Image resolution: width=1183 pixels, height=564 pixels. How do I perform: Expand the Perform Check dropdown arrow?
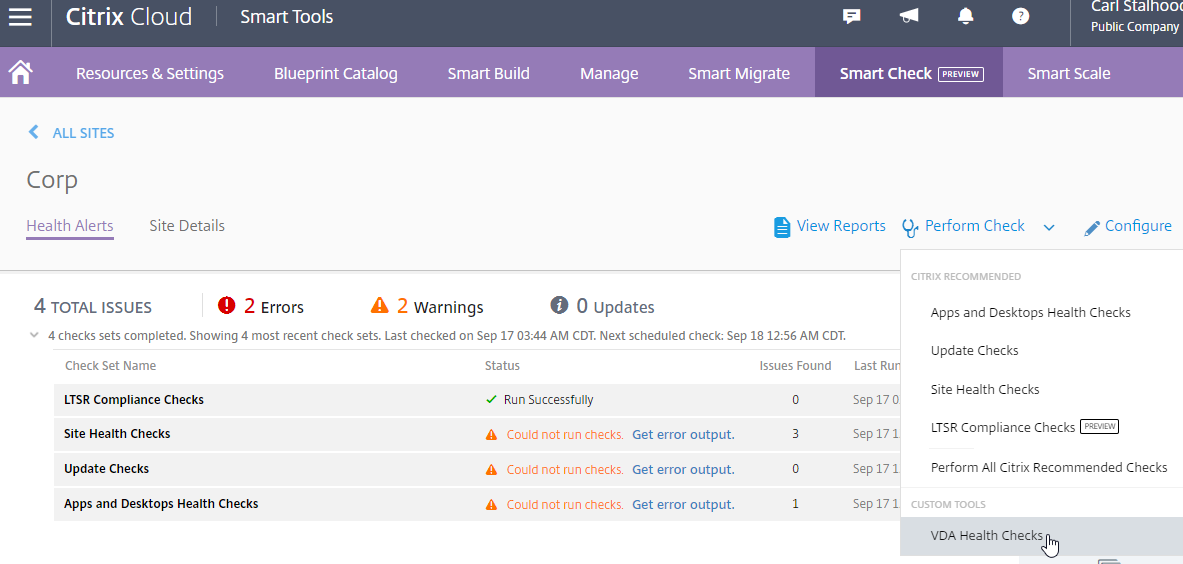coord(1049,227)
